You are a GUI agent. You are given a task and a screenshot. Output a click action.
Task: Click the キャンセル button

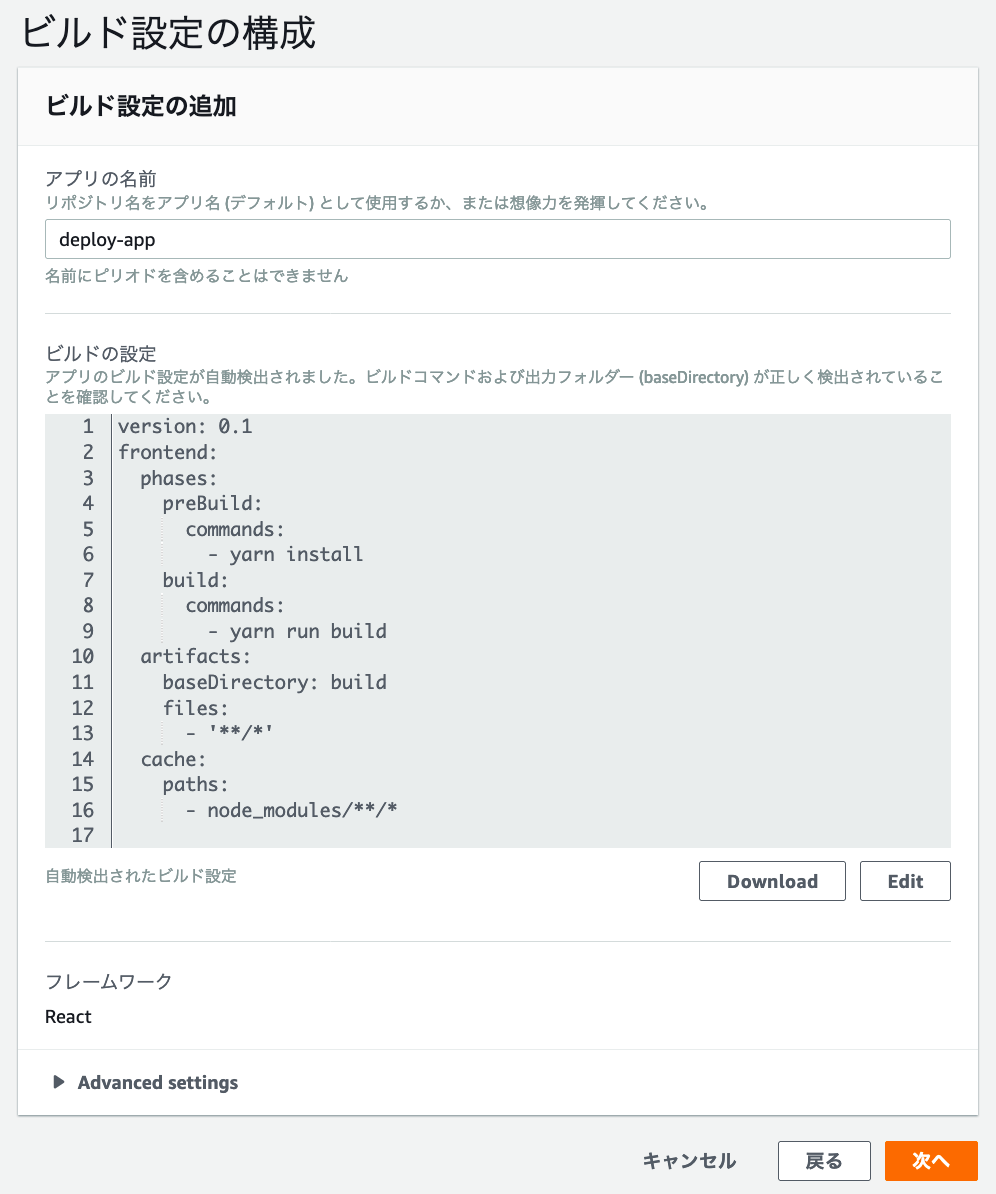click(689, 1160)
